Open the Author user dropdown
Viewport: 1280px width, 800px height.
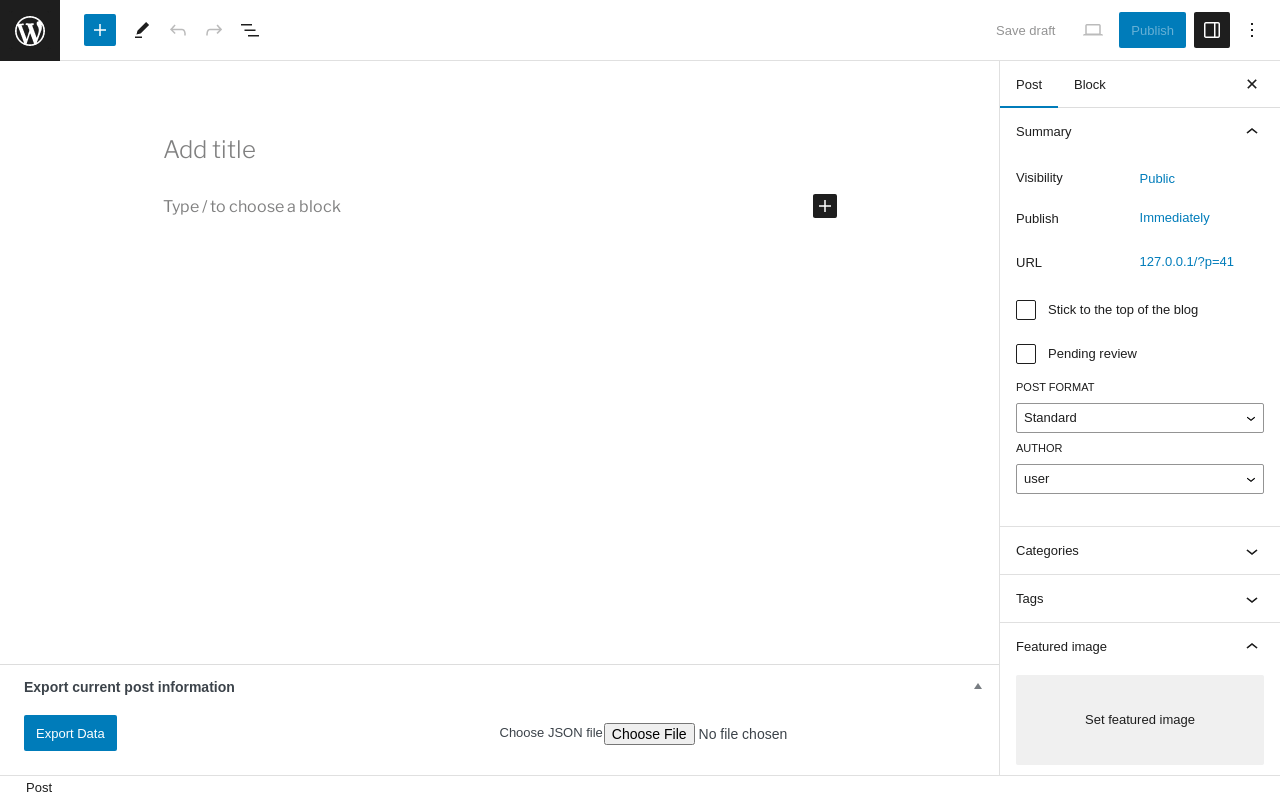tap(1140, 479)
